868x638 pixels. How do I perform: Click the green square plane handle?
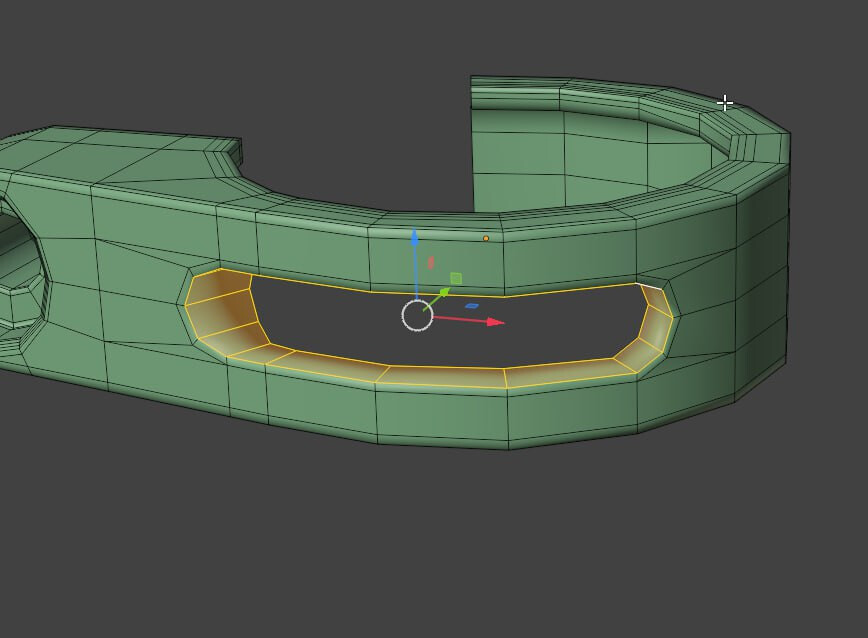point(456,278)
